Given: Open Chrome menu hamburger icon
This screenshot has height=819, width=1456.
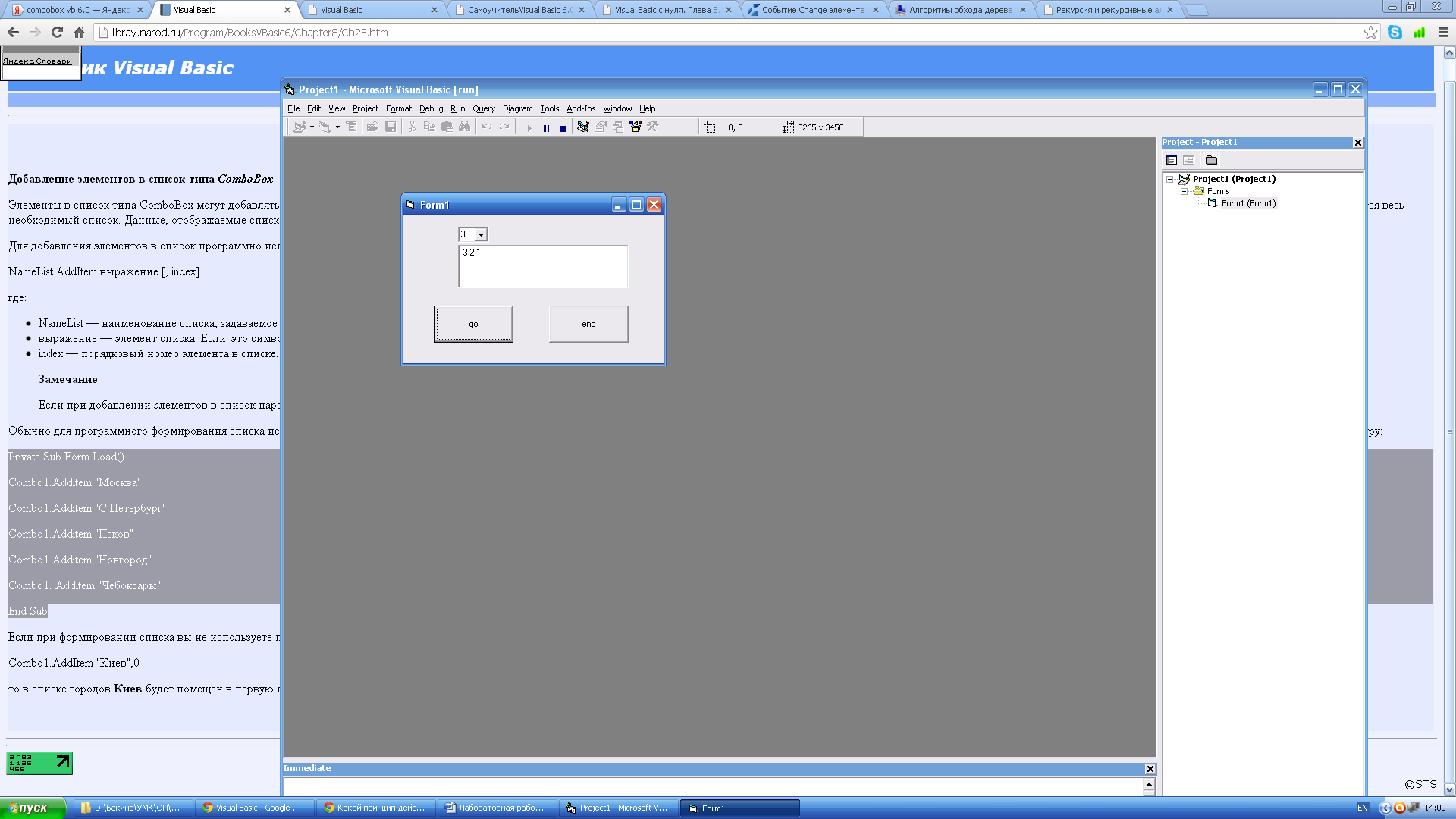Looking at the screenshot, I should (1443, 32).
